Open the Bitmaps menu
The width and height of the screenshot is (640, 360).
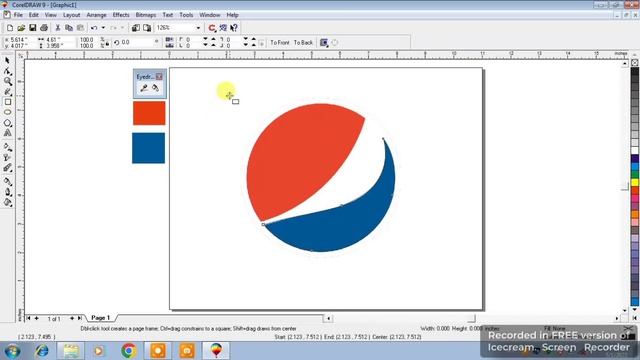[146, 15]
